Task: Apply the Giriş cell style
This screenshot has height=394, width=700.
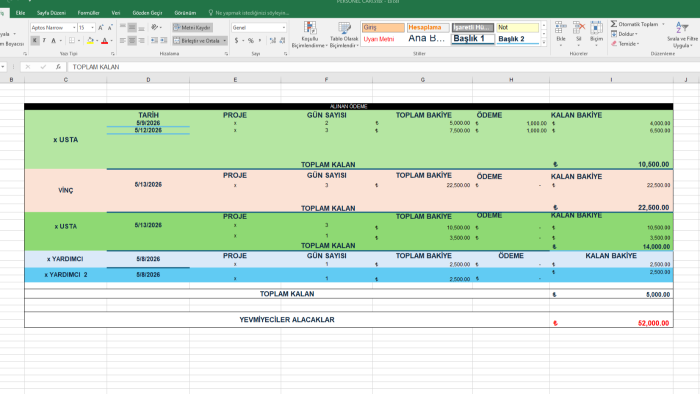Action: pyautogui.click(x=383, y=28)
